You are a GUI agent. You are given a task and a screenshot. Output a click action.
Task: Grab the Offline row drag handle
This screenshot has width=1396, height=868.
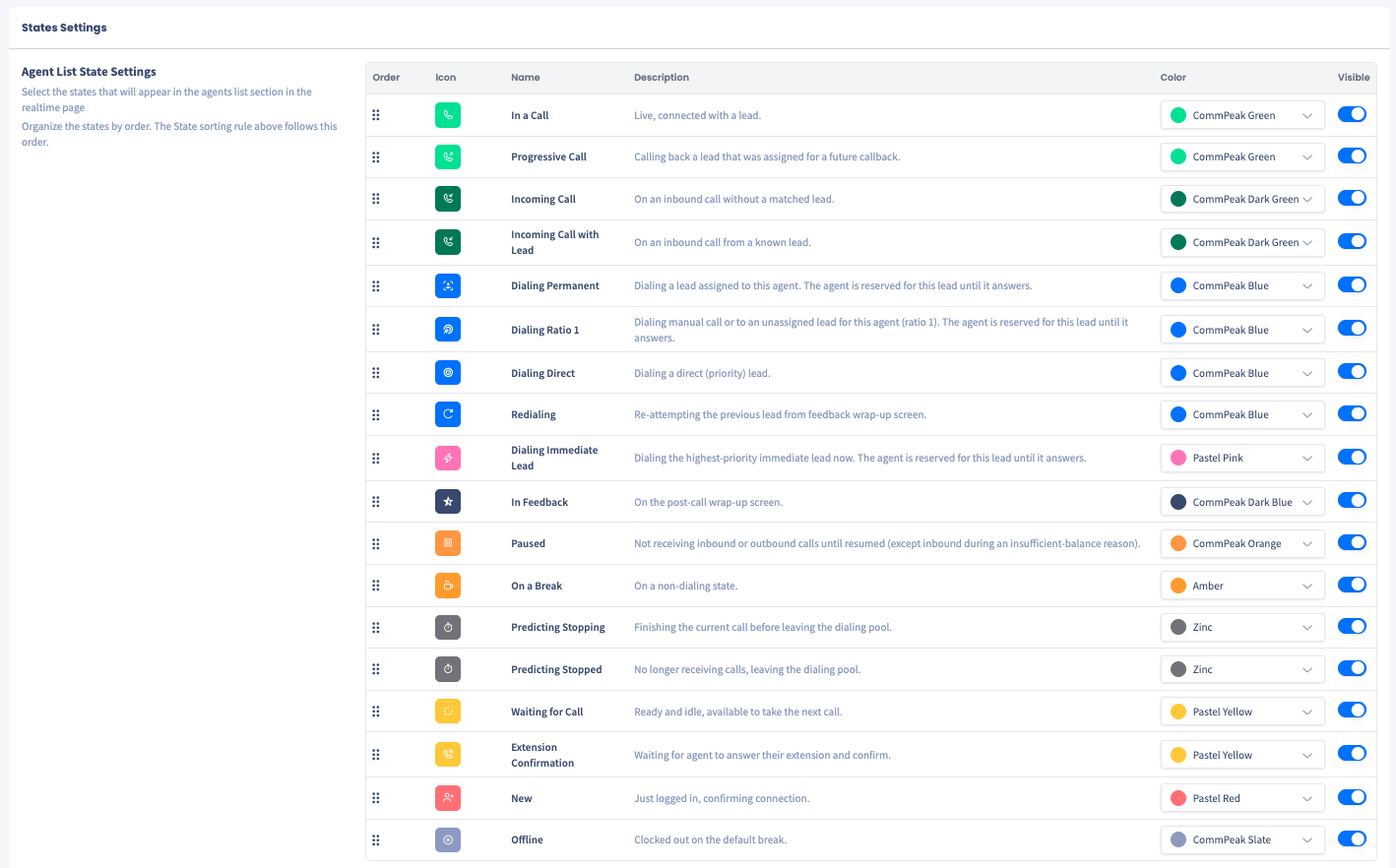376,839
